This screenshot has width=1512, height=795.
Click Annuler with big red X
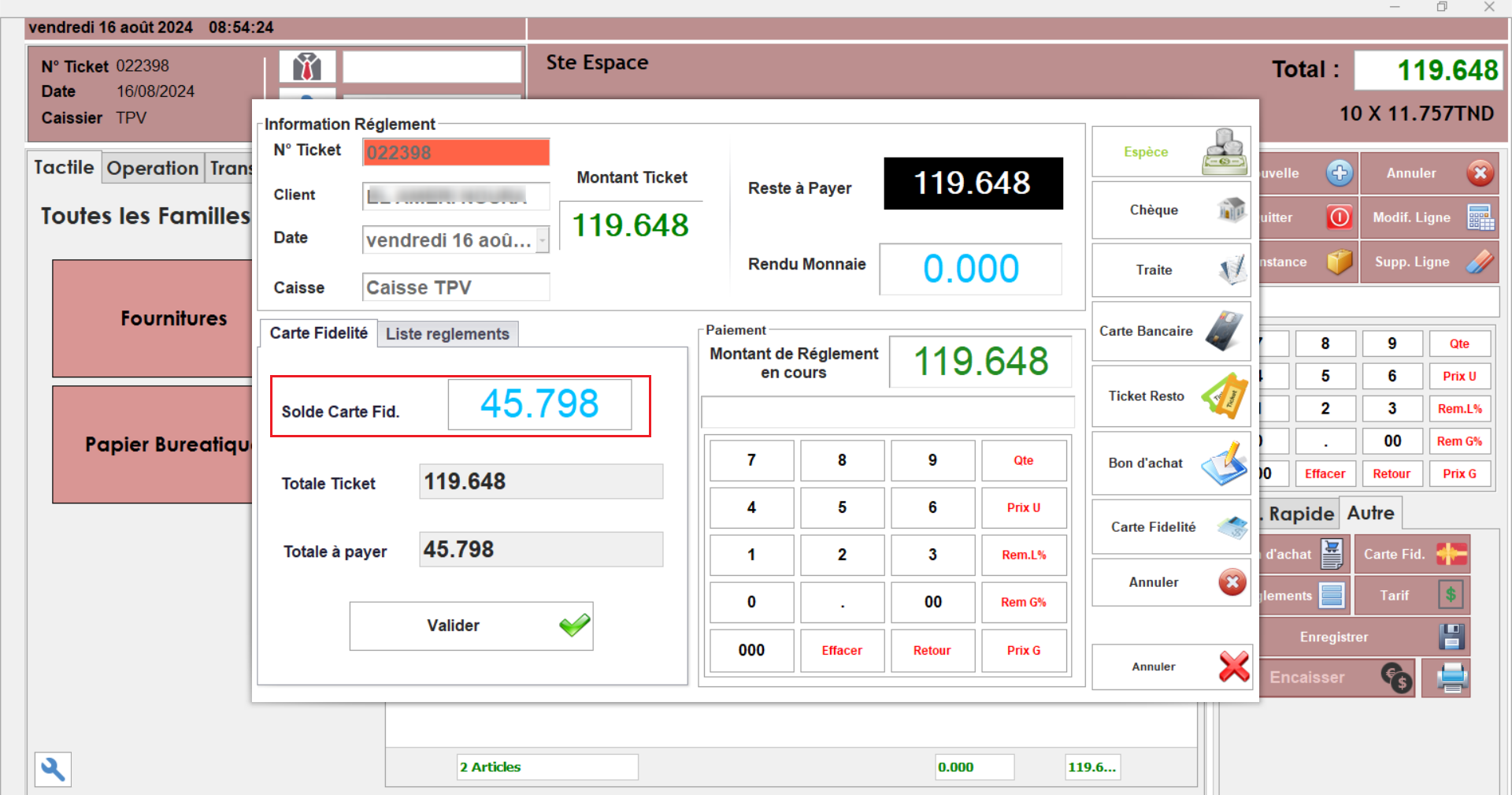click(1171, 667)
